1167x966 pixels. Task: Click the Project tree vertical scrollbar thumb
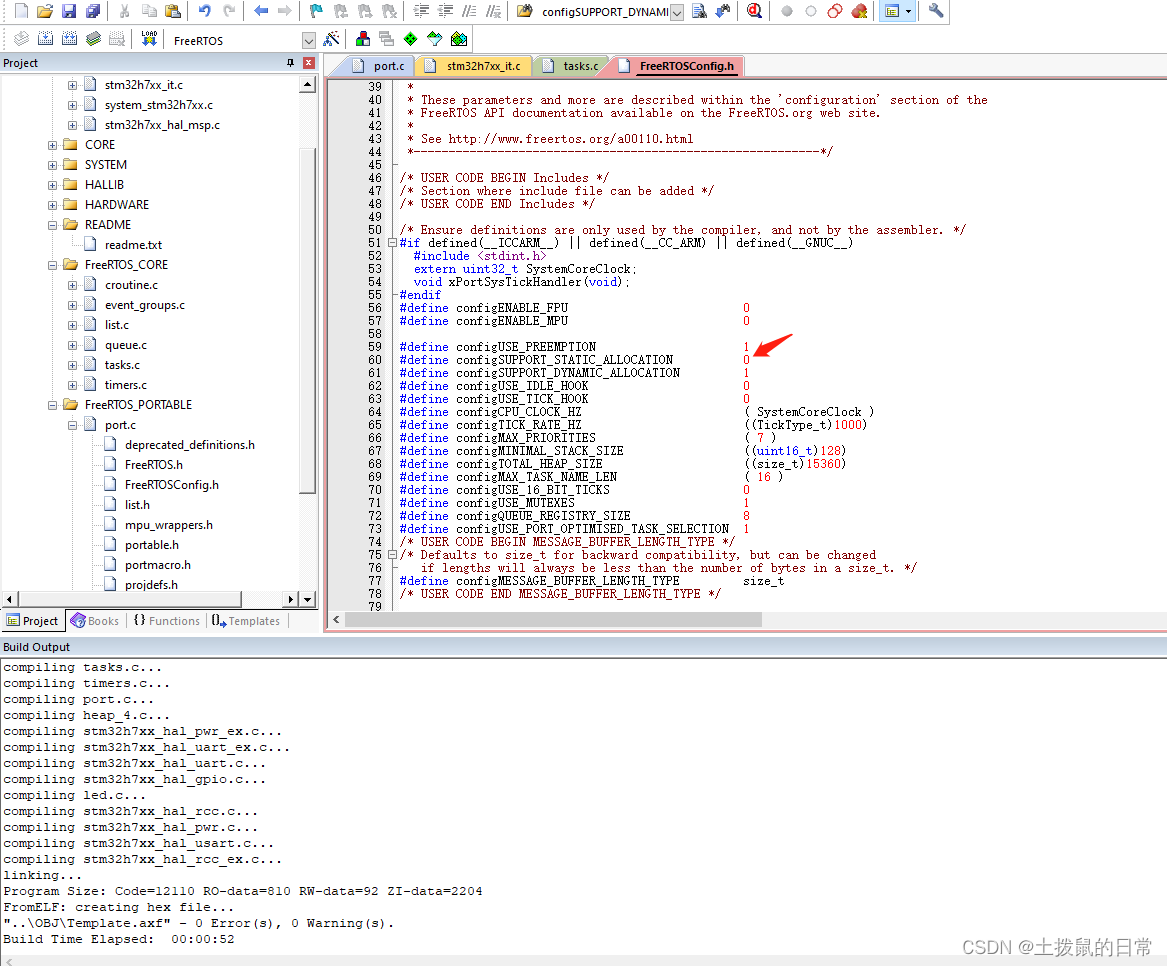tap(307, 321)
